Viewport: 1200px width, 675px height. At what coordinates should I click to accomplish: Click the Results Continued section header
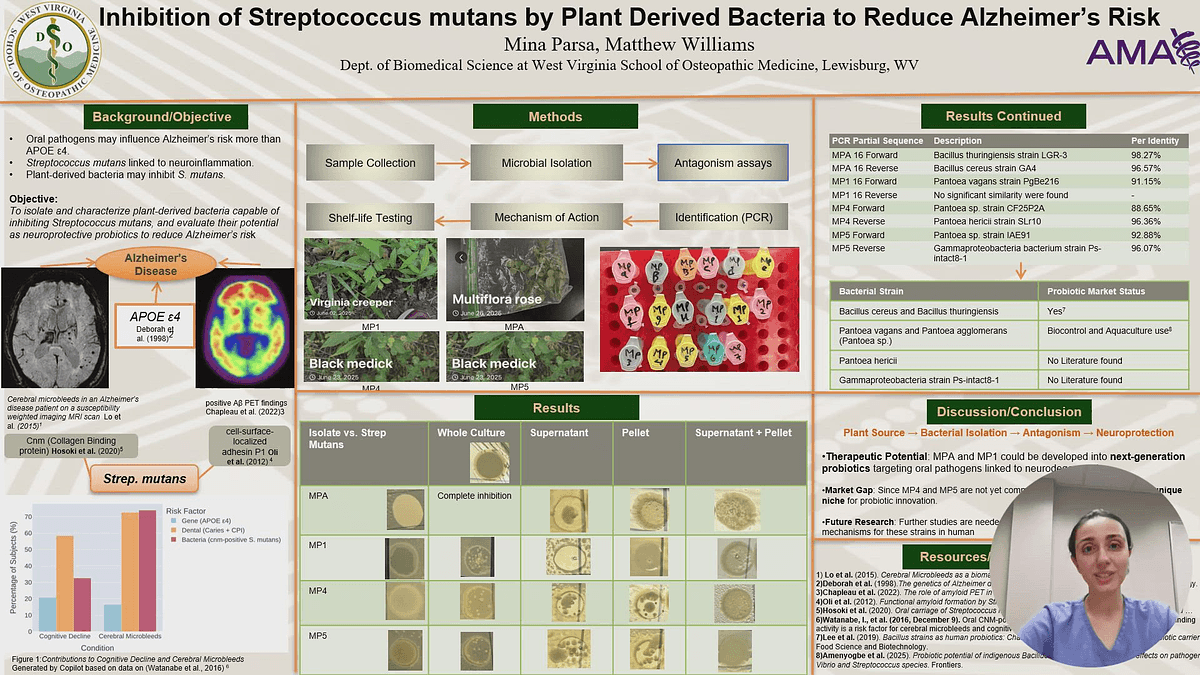pos(1003,116)
